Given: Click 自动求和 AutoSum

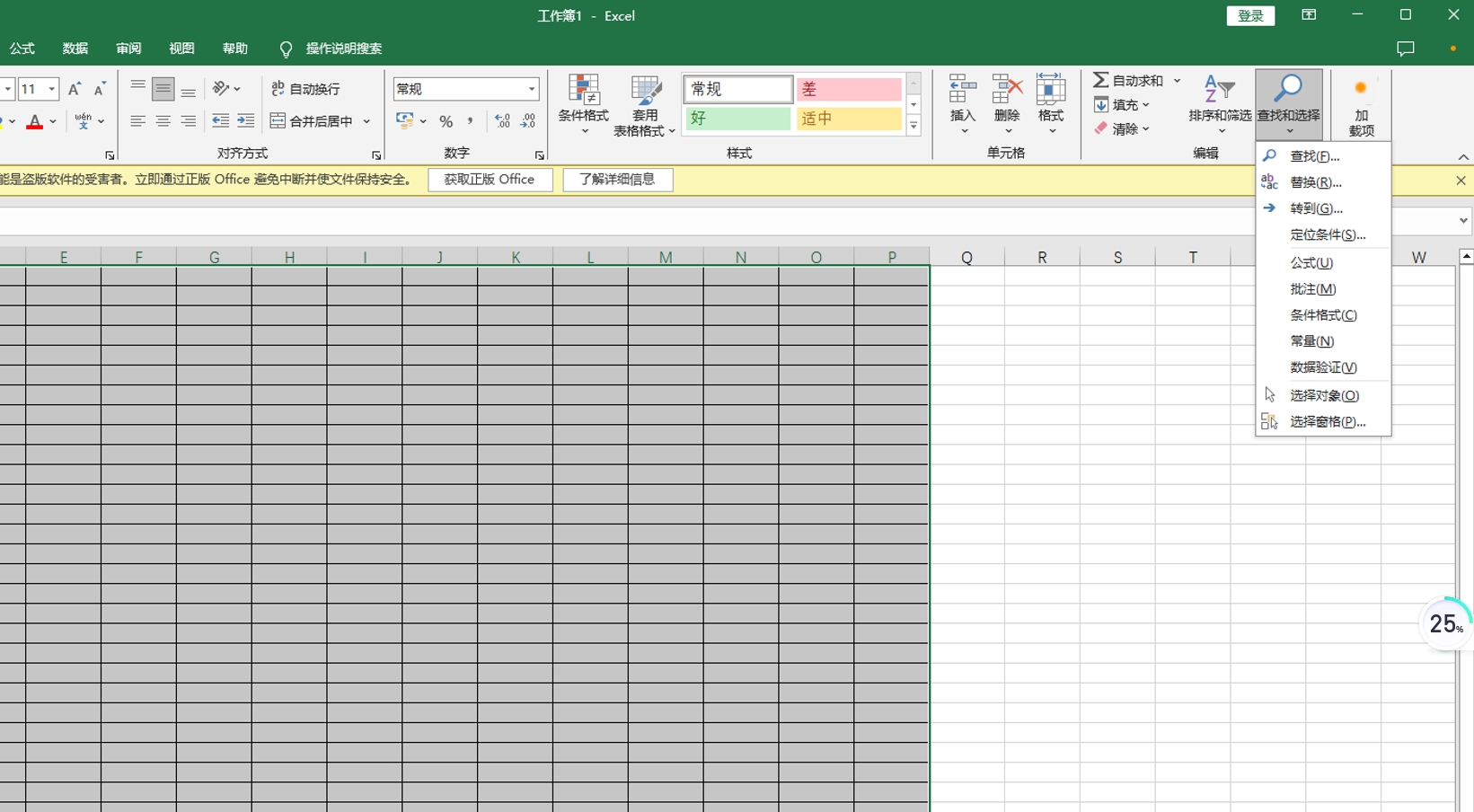Looking at the screenshot, I should tap(1128, 81).
